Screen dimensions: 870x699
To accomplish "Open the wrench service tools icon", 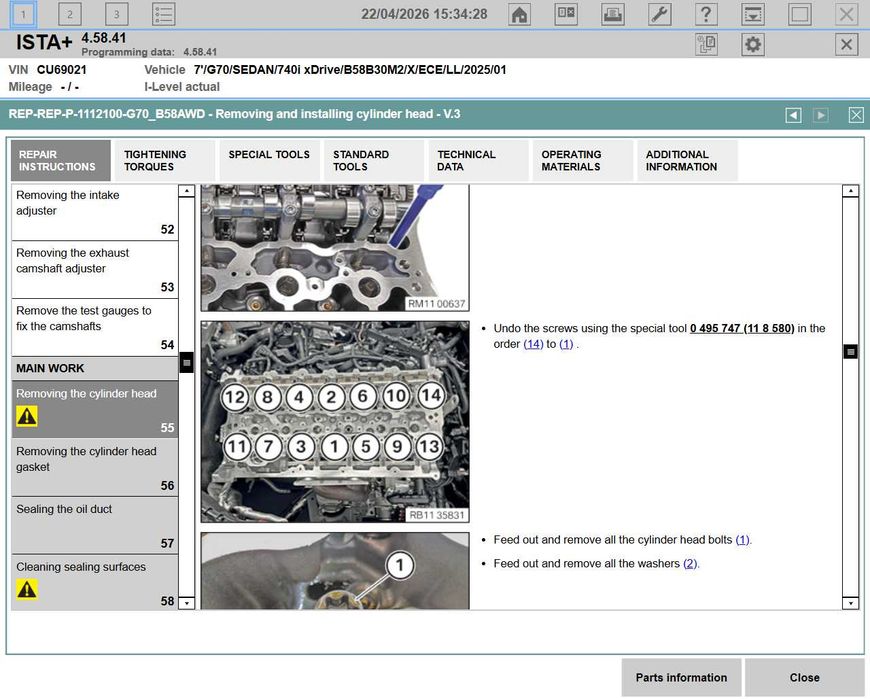I will (x=659, y=14).
